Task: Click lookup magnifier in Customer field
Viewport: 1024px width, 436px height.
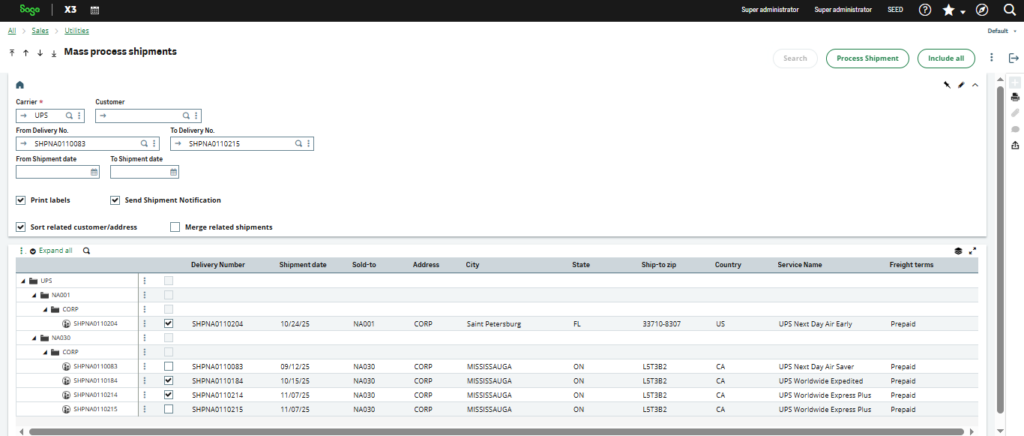Action: click(186, 116)
